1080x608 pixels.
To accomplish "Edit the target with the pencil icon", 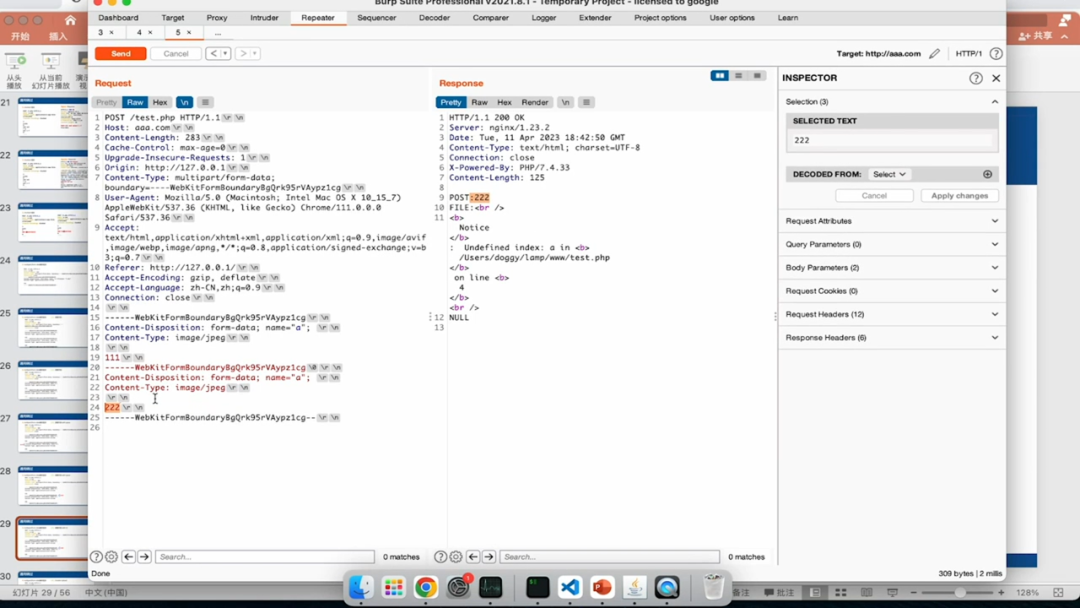I will pyautogui.click(x=934, y=54).
